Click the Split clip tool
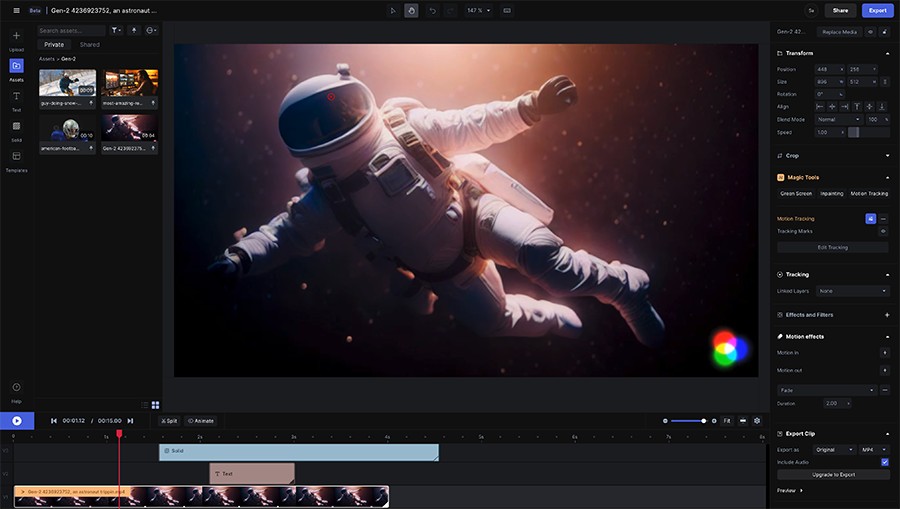Screen dimensions: 900x509 (169, 421)
